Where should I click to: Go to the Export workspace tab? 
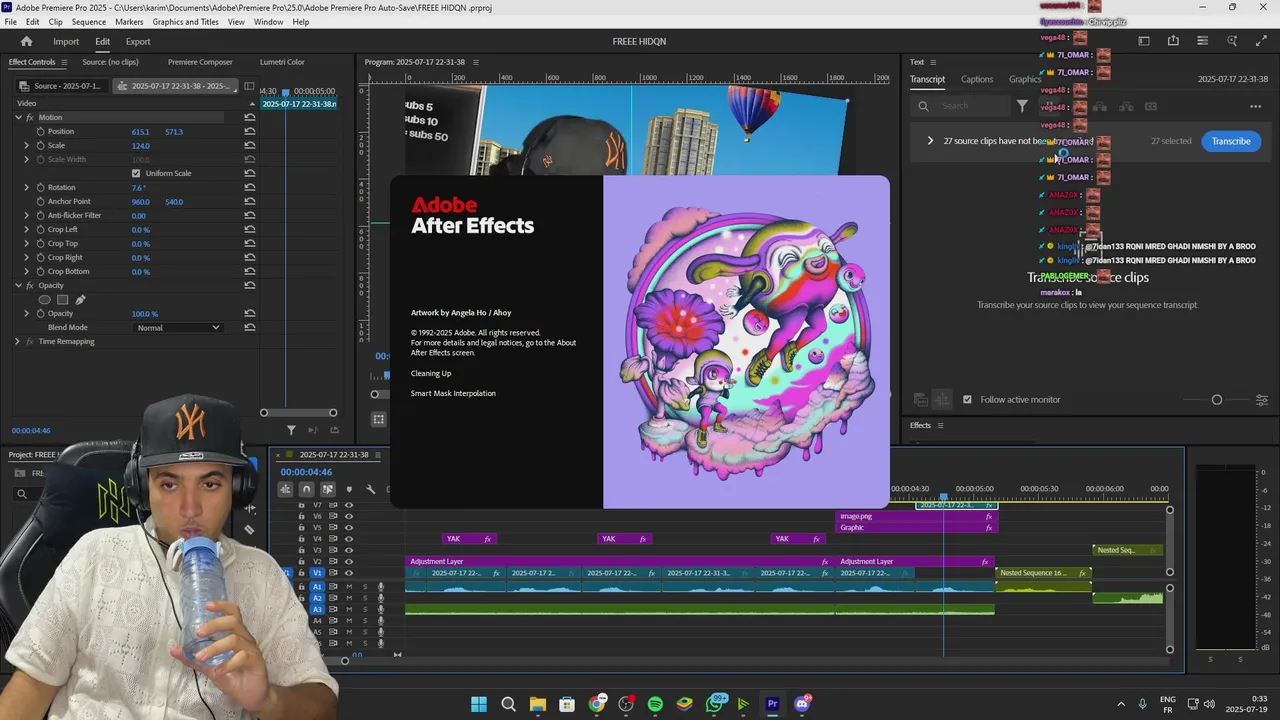click(138, 41)
